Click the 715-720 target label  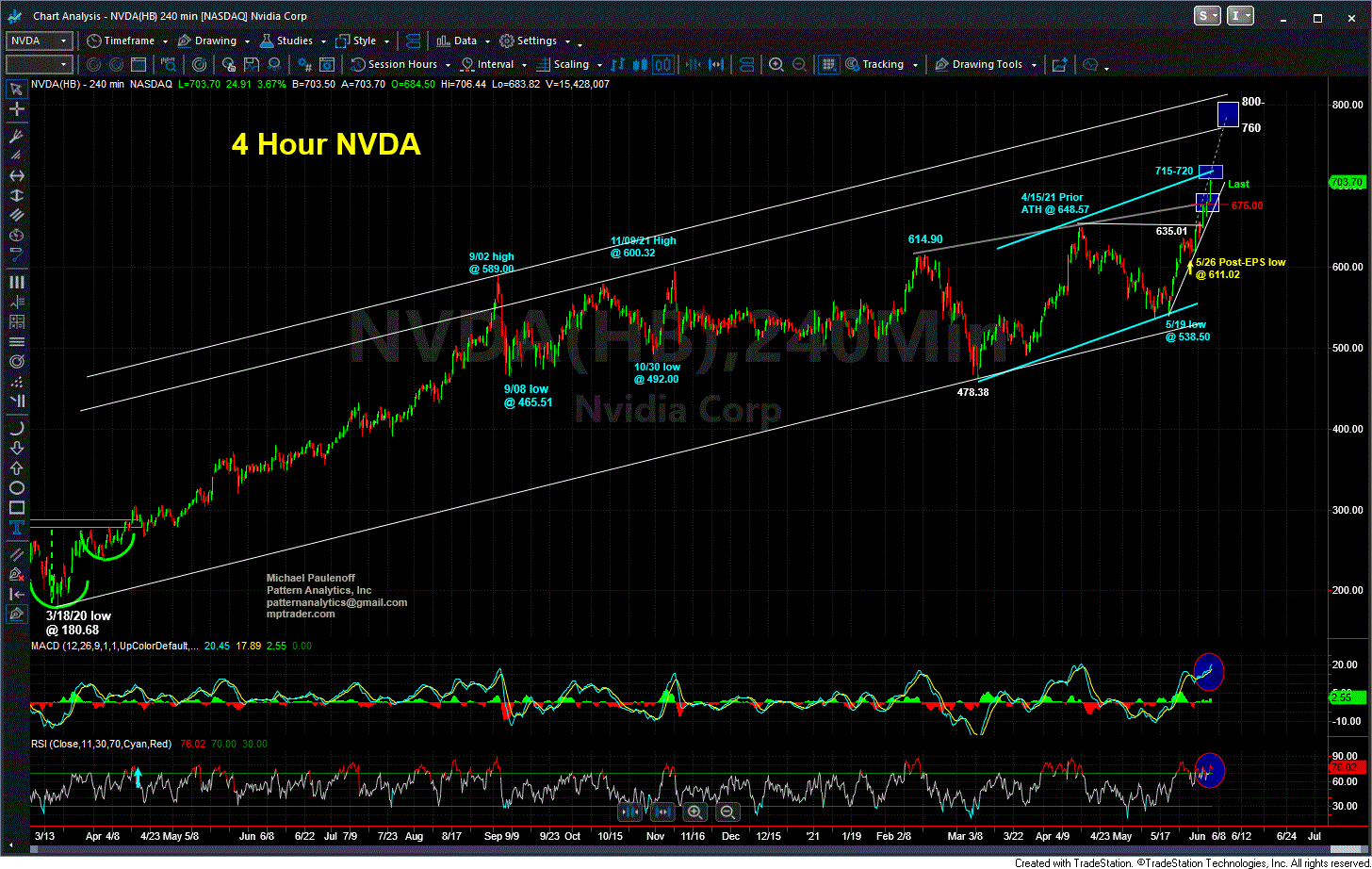click(1174, 171)
